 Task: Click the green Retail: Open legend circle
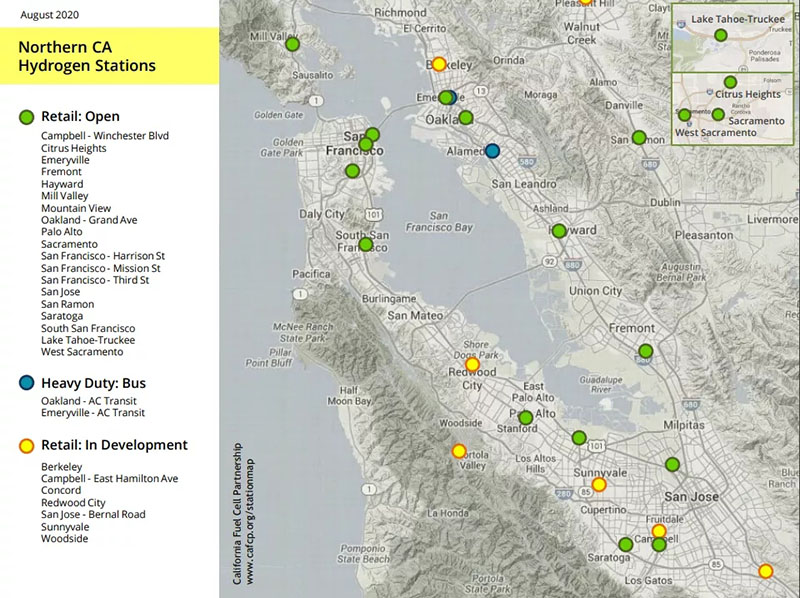[x=28, y=118]
